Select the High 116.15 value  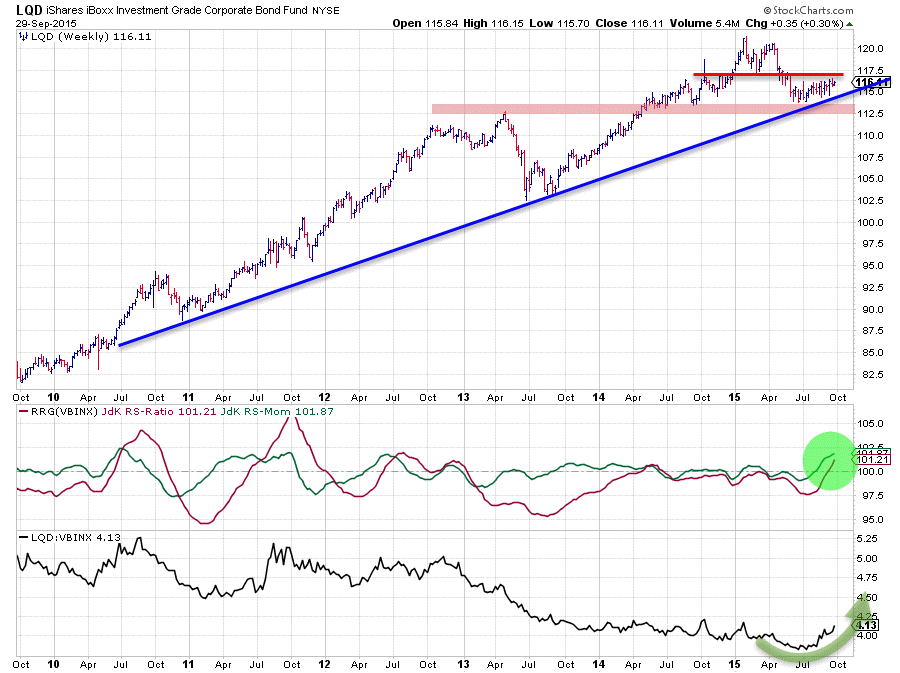point(494,24)
